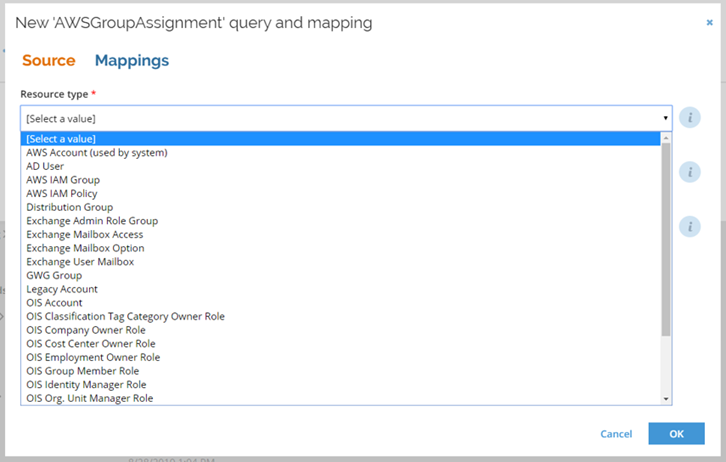
Task: Choose 'AWS Account (used by system)'
Action: coord(341,152)
